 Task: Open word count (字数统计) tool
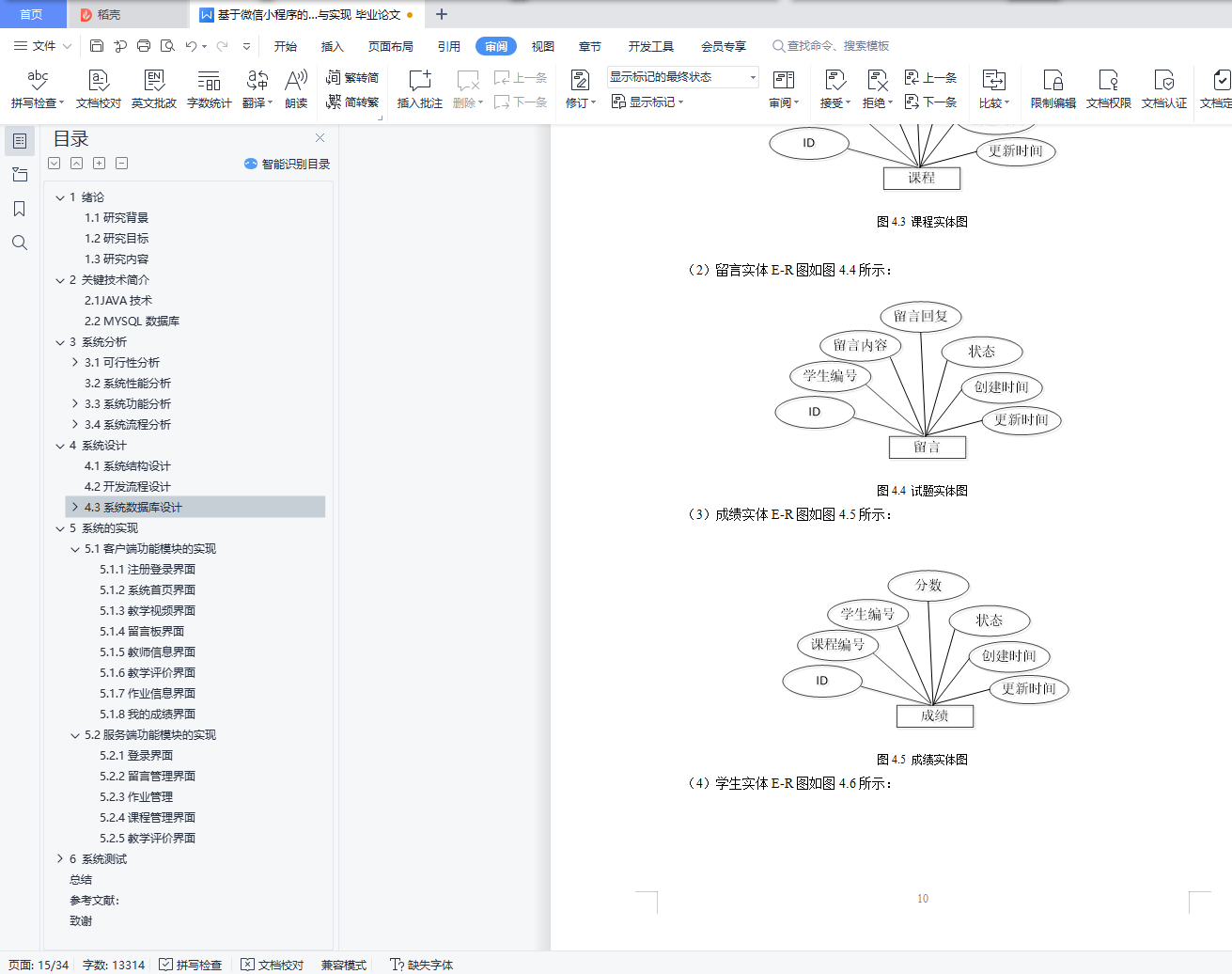pyautogui.click(x=210, y=89)
